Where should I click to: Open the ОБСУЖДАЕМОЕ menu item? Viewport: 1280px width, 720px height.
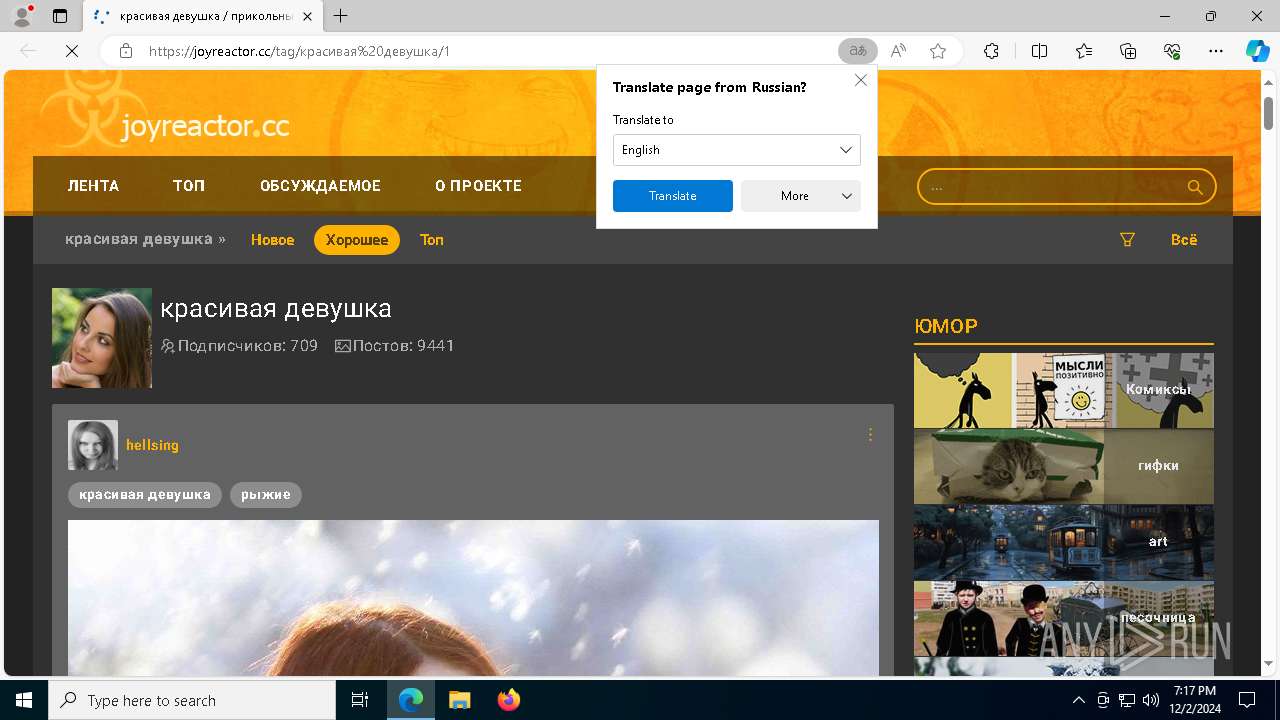point(320,186)
